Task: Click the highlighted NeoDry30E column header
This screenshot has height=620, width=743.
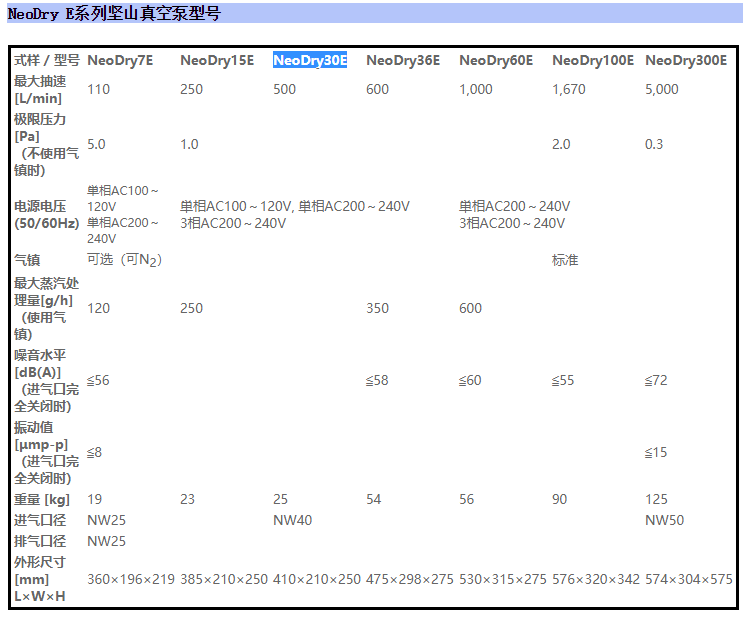Action: pyautogui.click(x=310, y=60)
